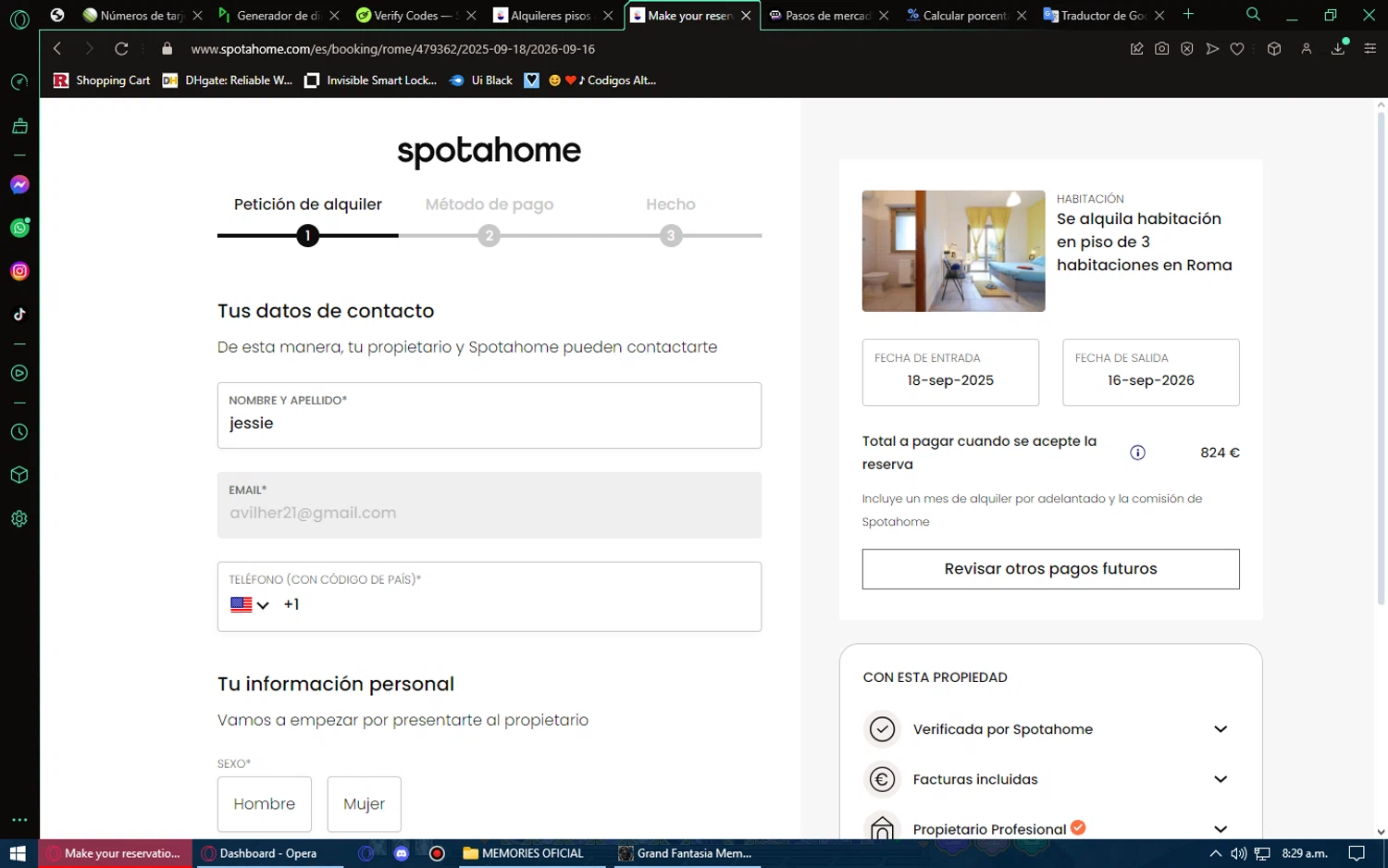Switch to Pasos de mercado tab
1388x868 pixels.
(828, 16)
